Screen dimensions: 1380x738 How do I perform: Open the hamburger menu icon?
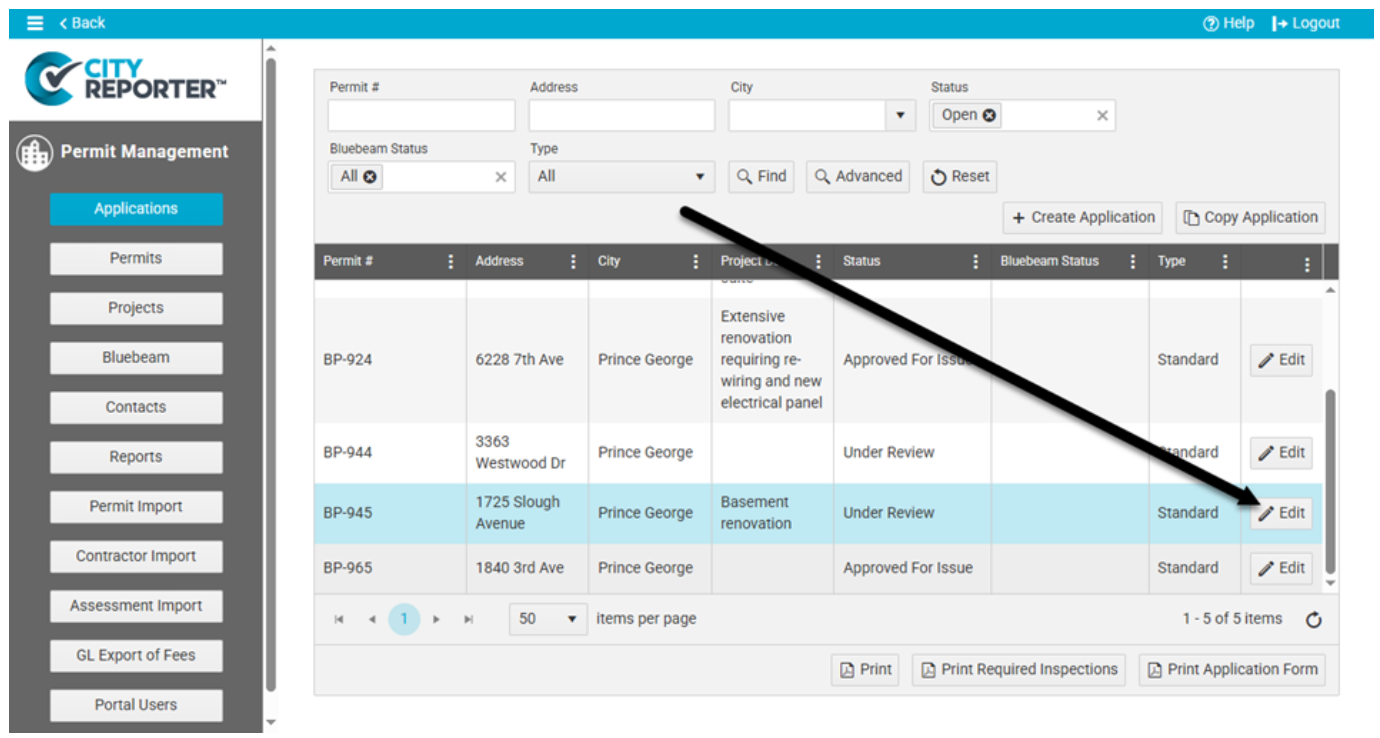35,23
